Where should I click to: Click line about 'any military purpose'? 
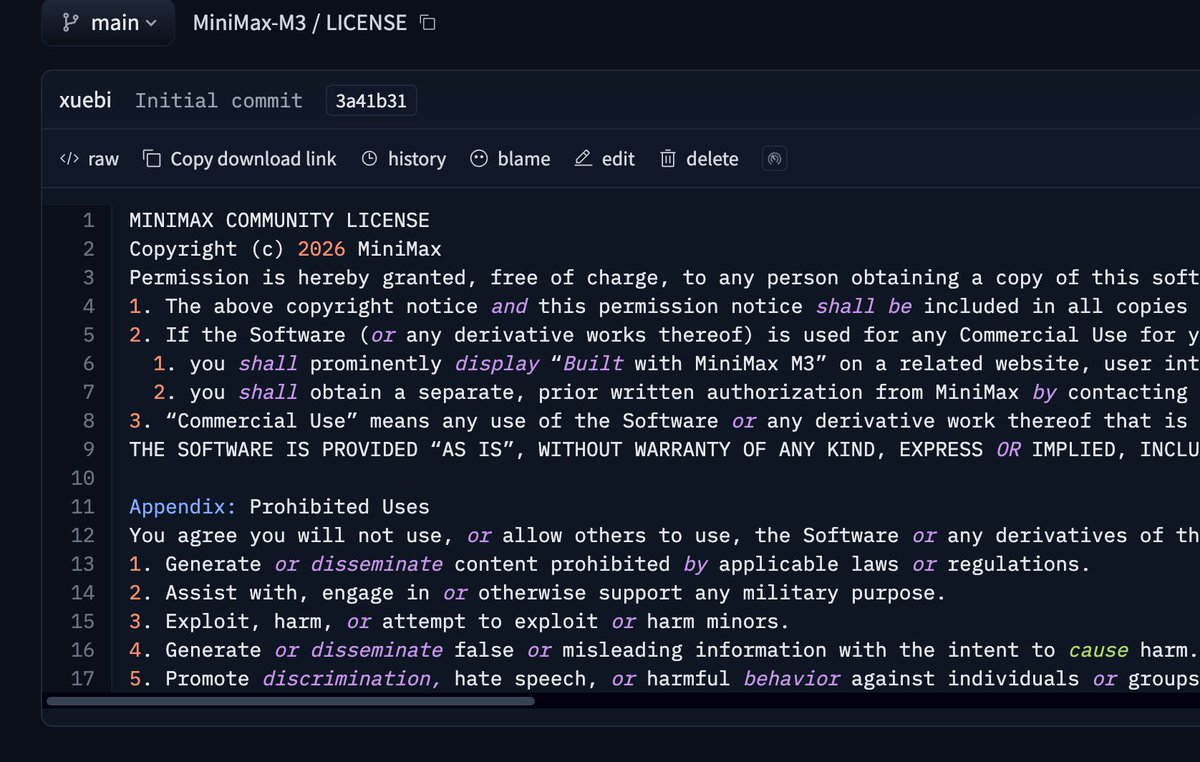click(x=537, y=593)
